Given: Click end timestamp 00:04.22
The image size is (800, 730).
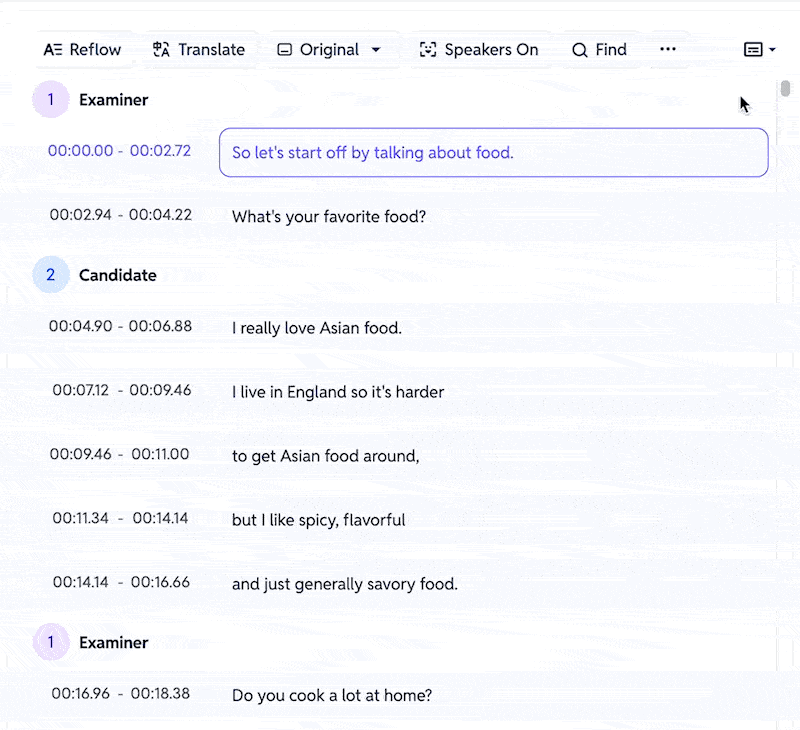Looking at the screenshot, I should (160, 215).
